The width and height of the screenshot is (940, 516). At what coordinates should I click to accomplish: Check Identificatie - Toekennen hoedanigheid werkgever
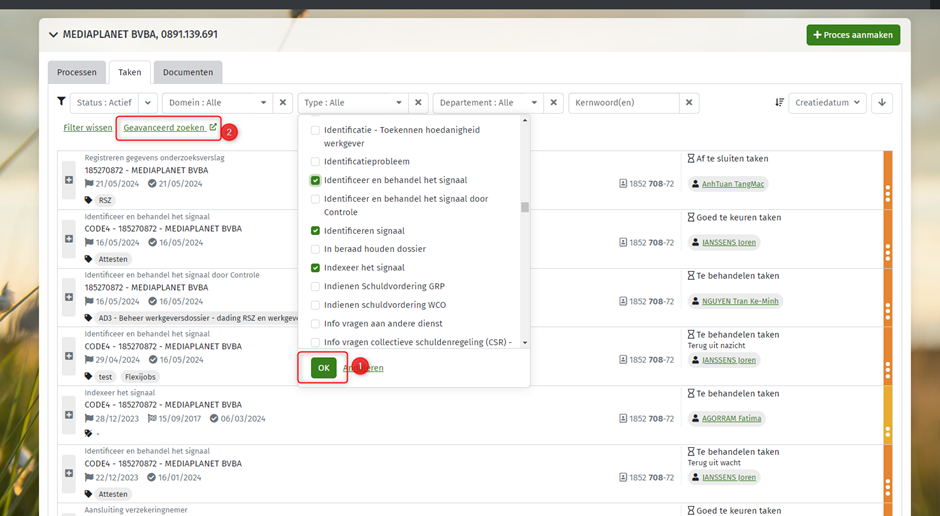pyautogui.click(x=315, y=130)
